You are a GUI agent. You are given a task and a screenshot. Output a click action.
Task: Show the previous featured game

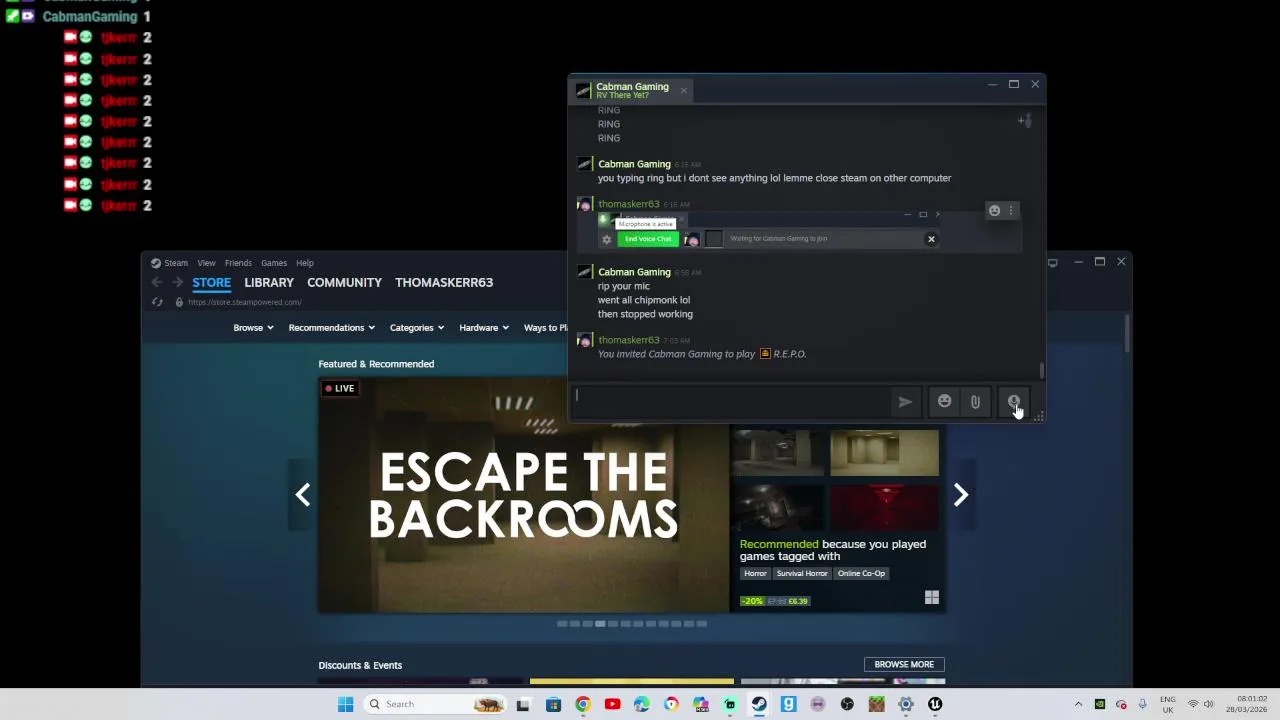302,495
